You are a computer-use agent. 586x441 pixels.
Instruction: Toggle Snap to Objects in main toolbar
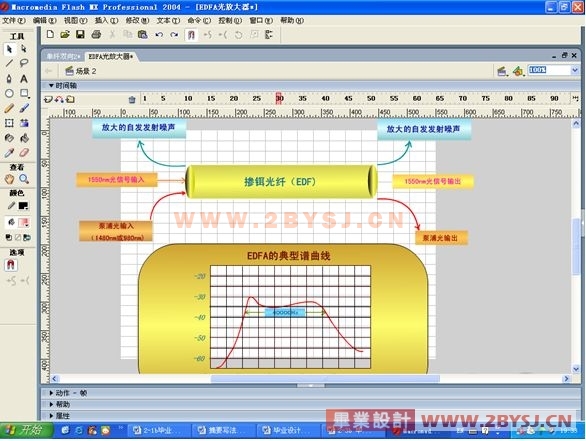(x=191, y=35)
